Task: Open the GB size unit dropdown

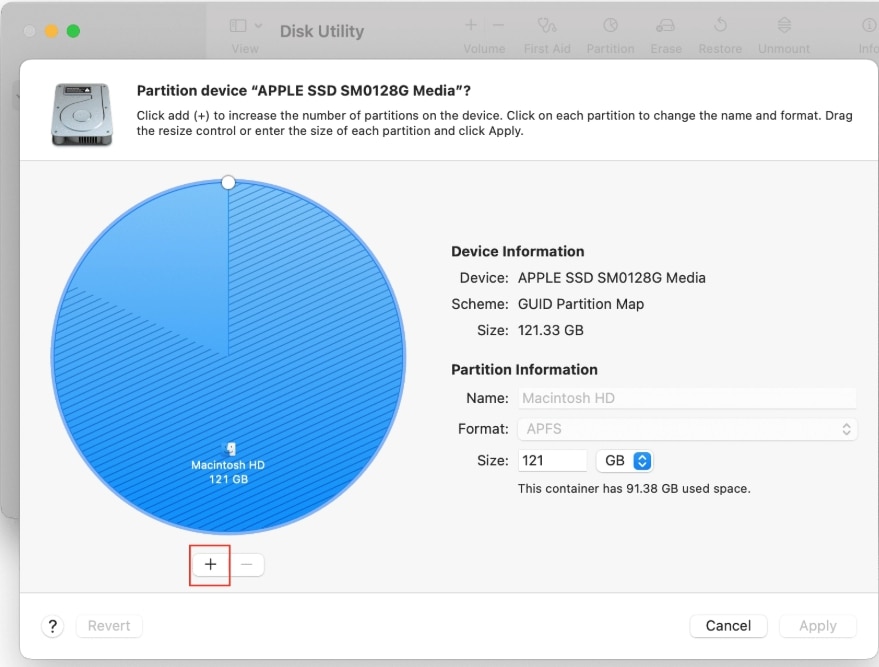Action: (624, 461)
